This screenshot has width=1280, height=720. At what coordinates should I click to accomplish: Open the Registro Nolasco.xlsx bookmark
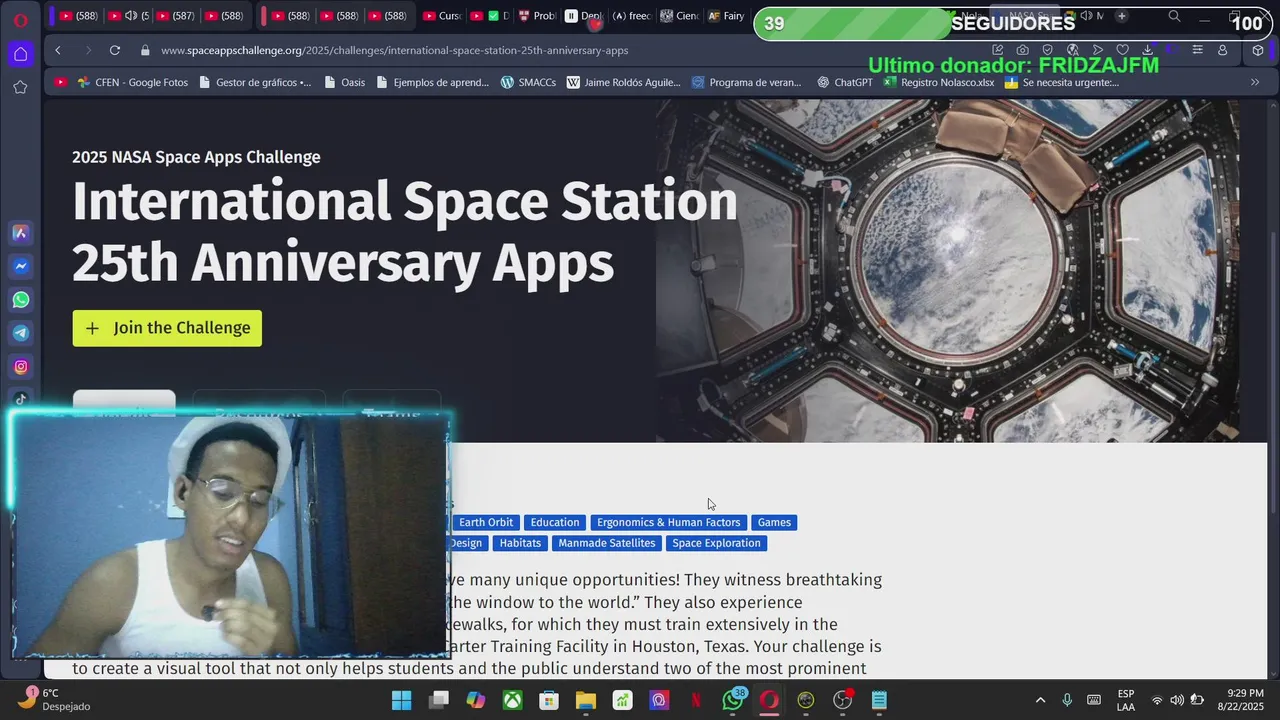click(939, 82)
